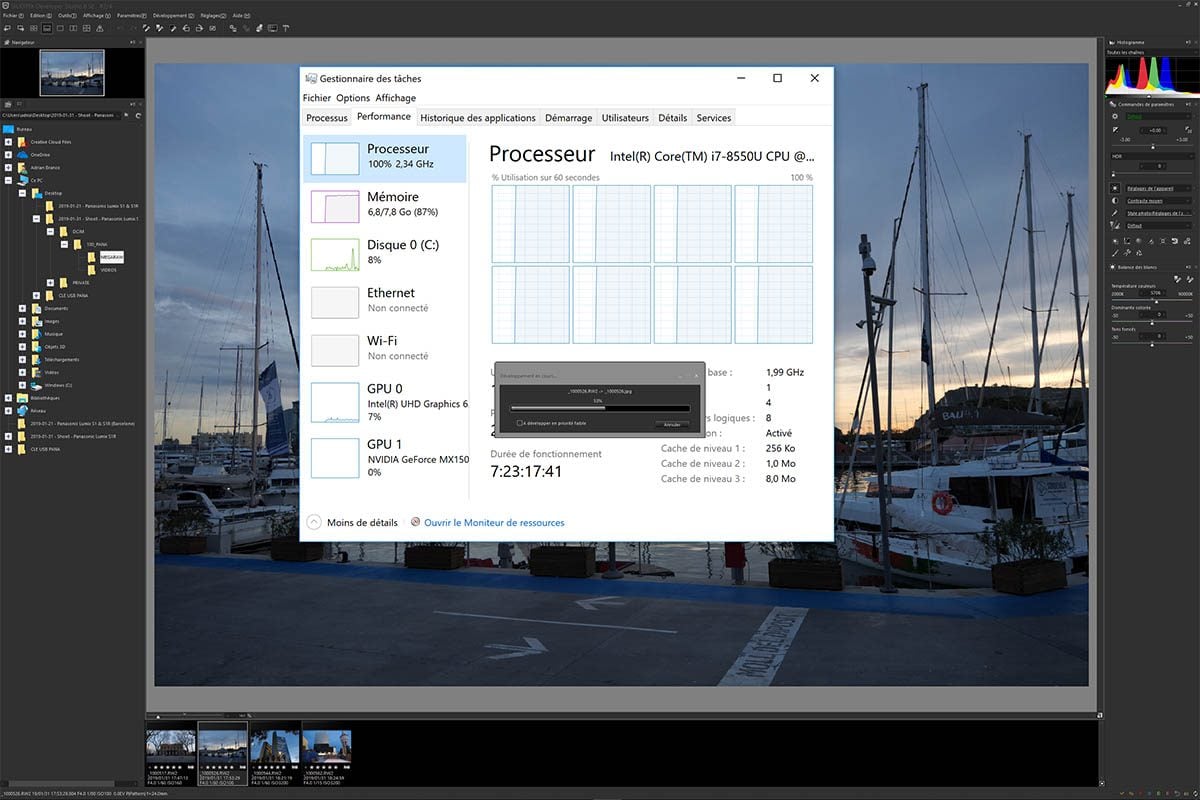This screenshot has width=1200, height=800.
Task: Select the VIDEOS folder in the tree
Action: (x=109, y=270)
